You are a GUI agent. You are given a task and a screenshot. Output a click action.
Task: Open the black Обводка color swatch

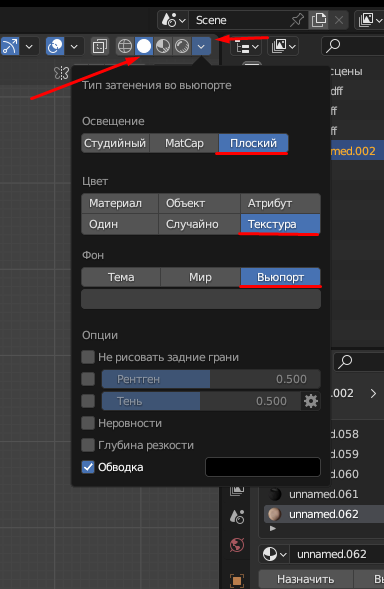click(263, 467)
